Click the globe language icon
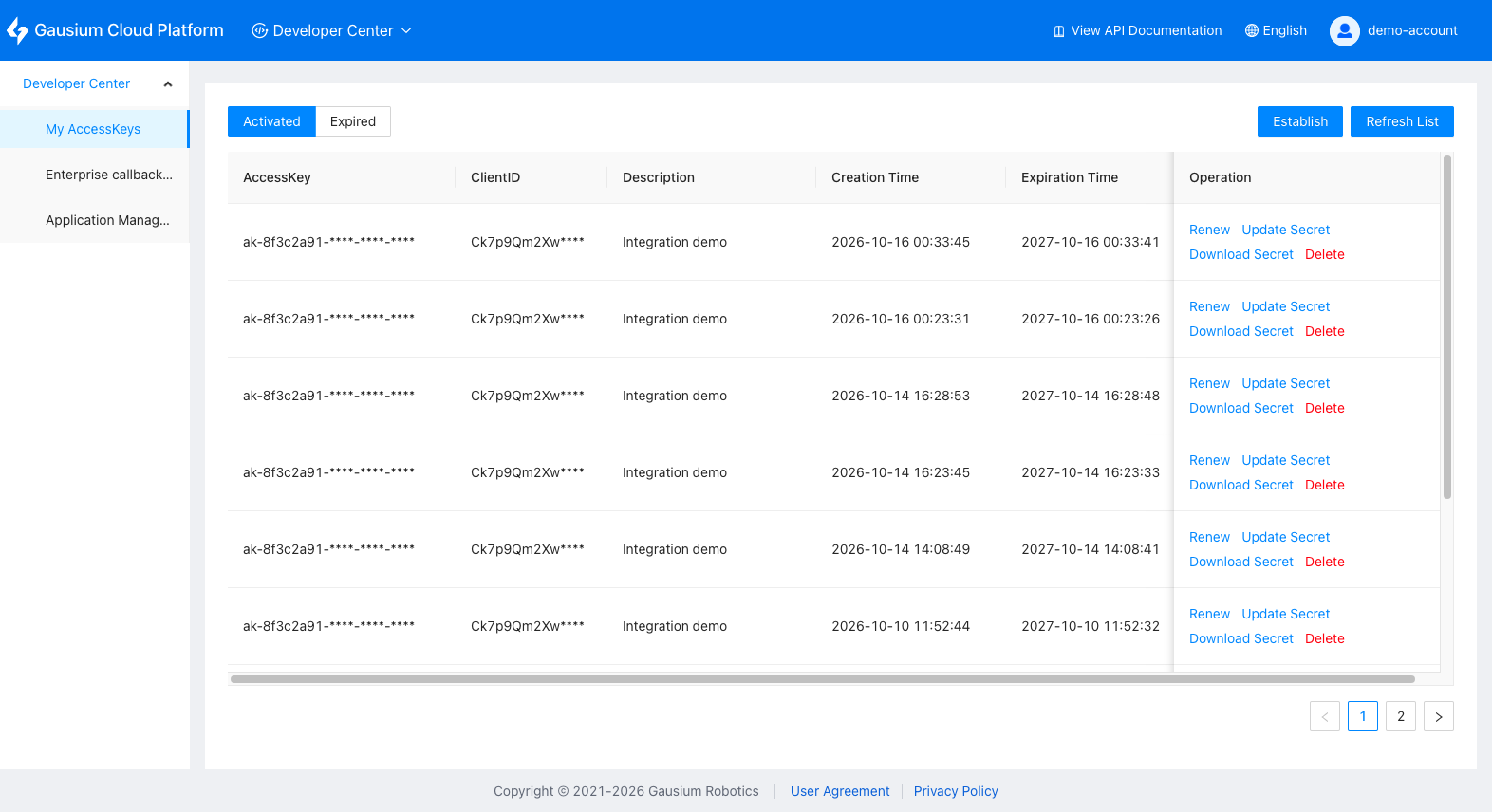This screenshot has height=812, width=1492. point(1252,30)
